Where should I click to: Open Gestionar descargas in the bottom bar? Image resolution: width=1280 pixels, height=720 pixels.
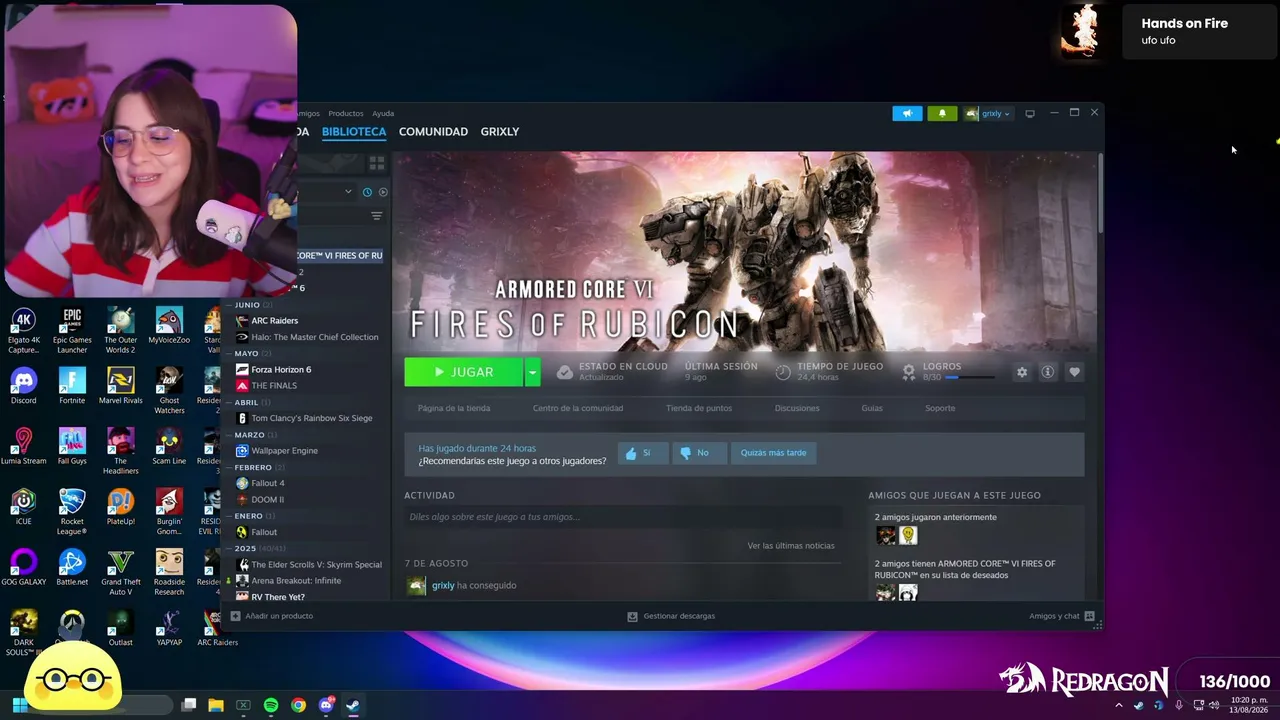671,616
